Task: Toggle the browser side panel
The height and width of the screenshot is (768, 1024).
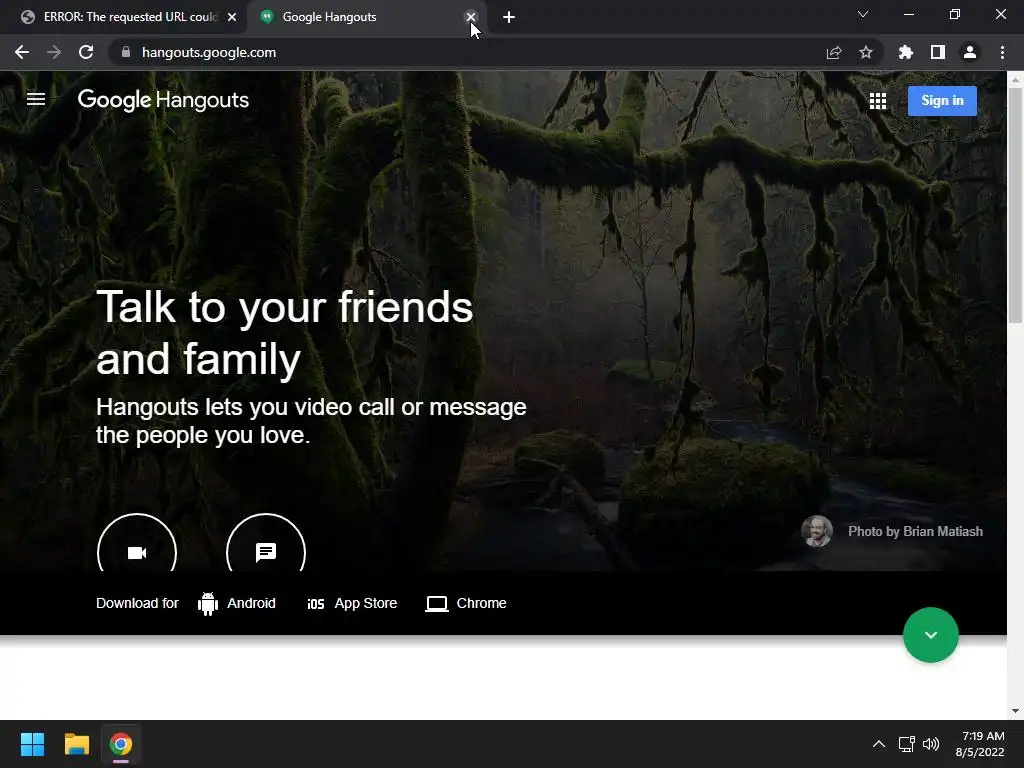Action: pyautogui.click(x=938, y=52)
